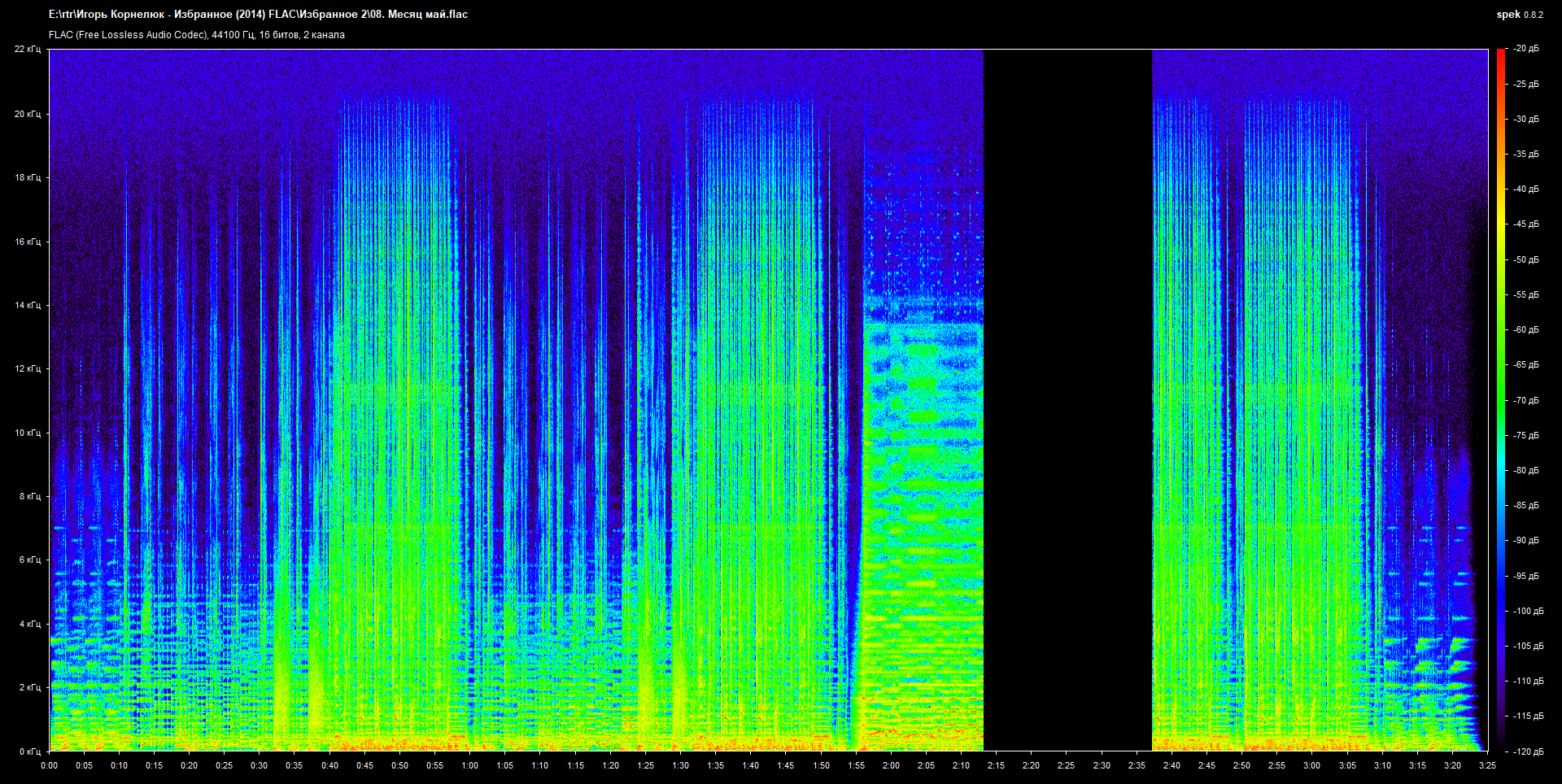Click the file path title text
Viewport: 1562px width, 784px height.
coord(258,15)
